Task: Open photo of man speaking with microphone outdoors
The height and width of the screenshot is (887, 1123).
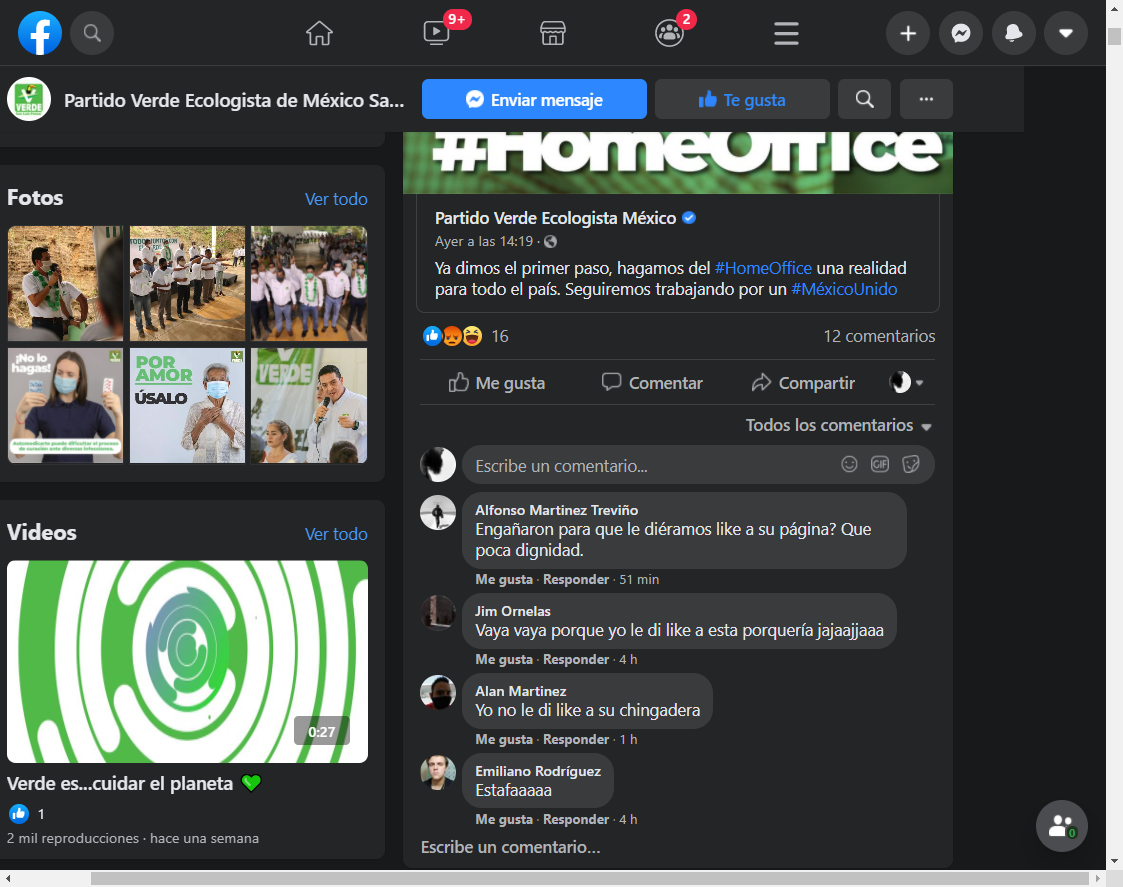Action: pyautogui.click(x=65, y=283)
